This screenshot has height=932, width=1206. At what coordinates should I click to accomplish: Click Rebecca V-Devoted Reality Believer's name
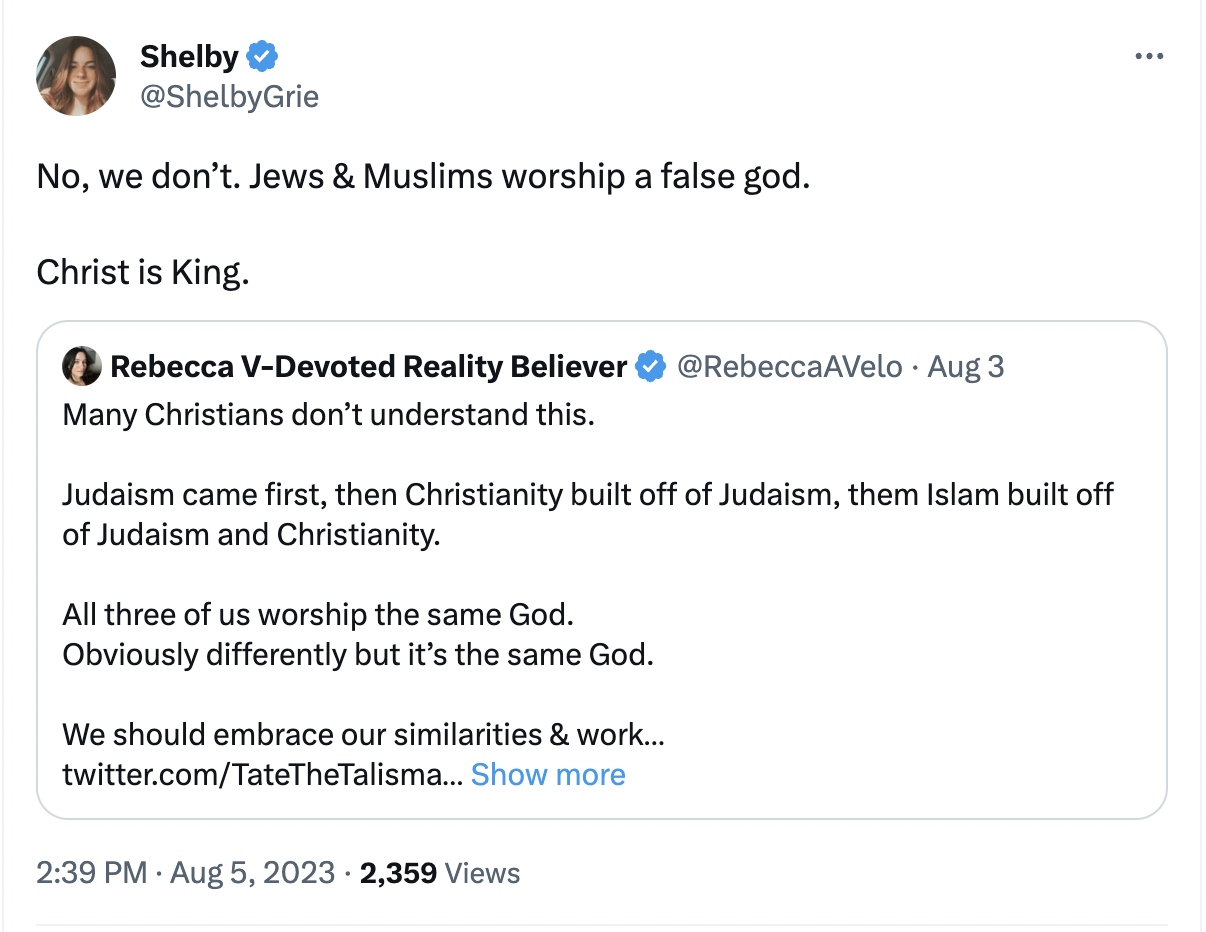(368, 366)
